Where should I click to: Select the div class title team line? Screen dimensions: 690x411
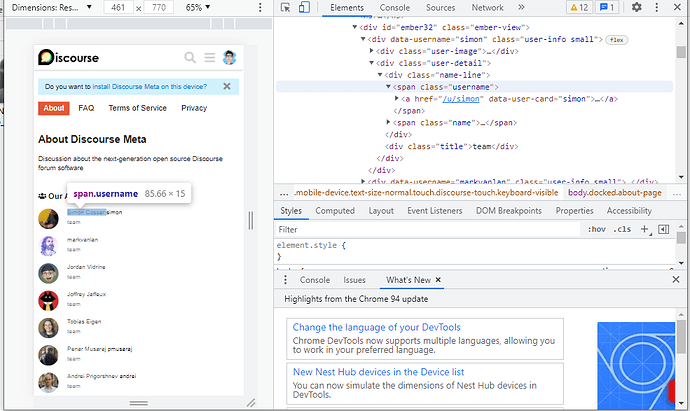click(451, 147)
